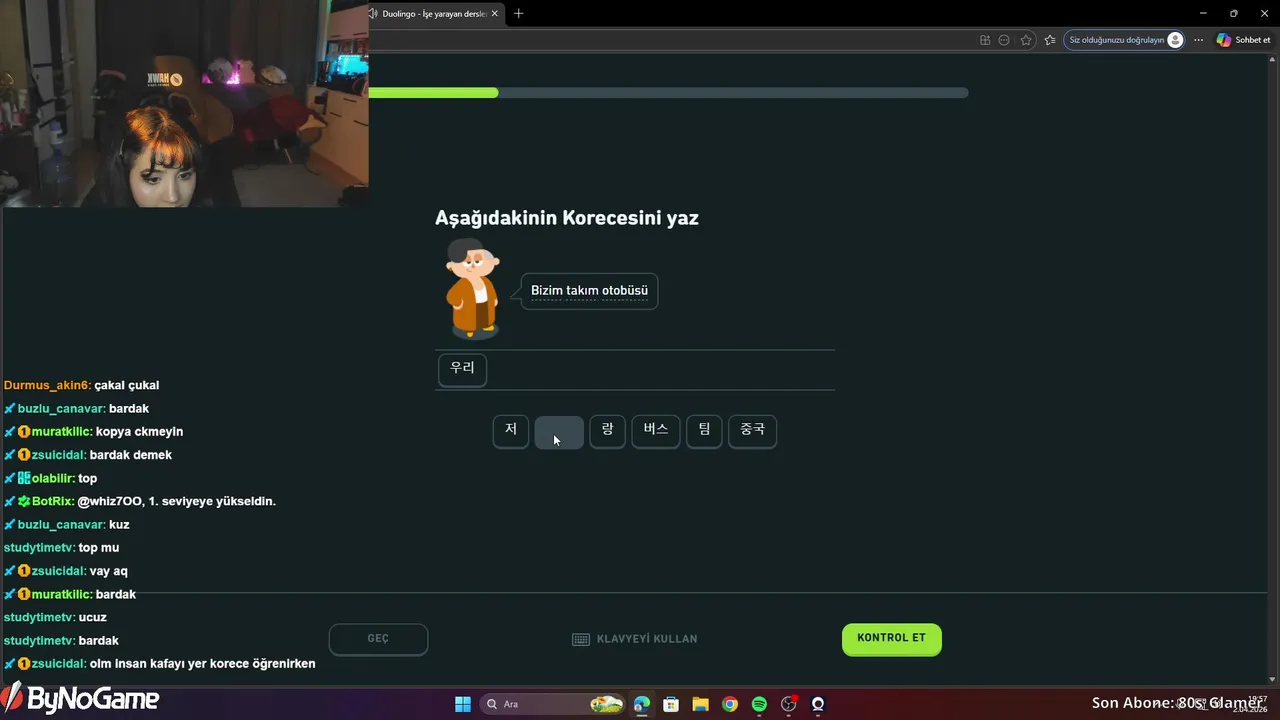Click the browser extensions/apps icon in address bar
The image size is (1280, 720).
pyautogui.click(x=985, y=40)
